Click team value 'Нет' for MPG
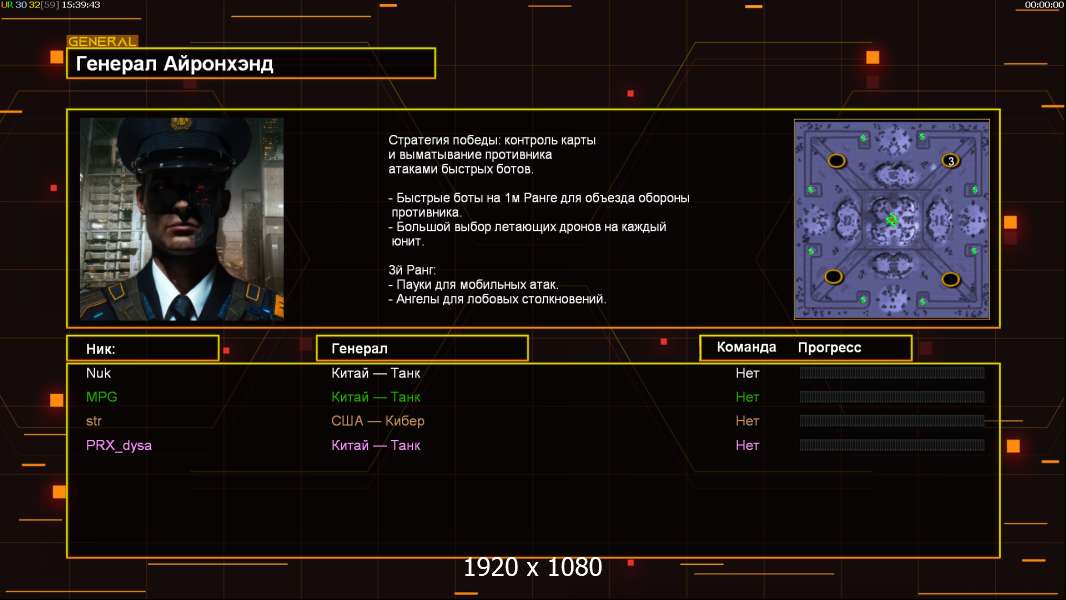Screen dimensions: 1066x600 point(747,397)
